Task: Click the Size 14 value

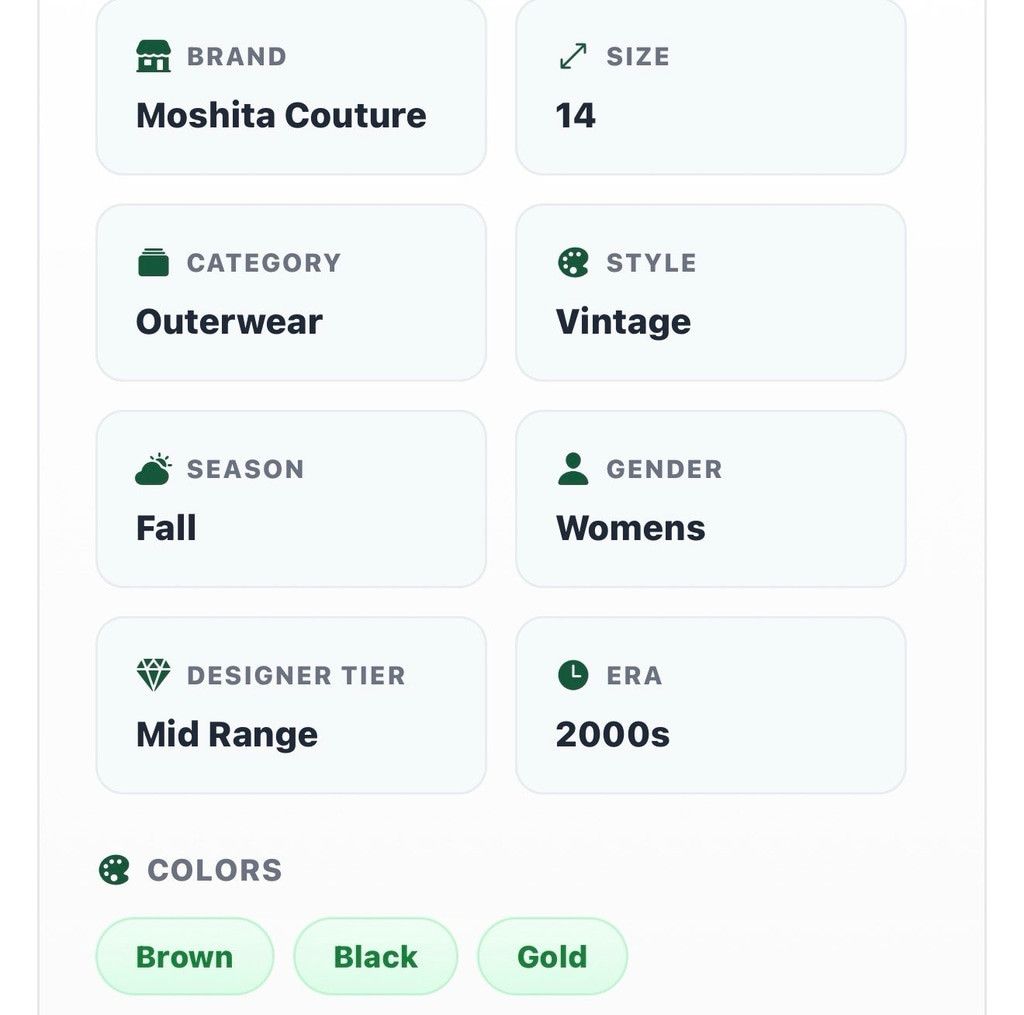Action: pos(575,116)
